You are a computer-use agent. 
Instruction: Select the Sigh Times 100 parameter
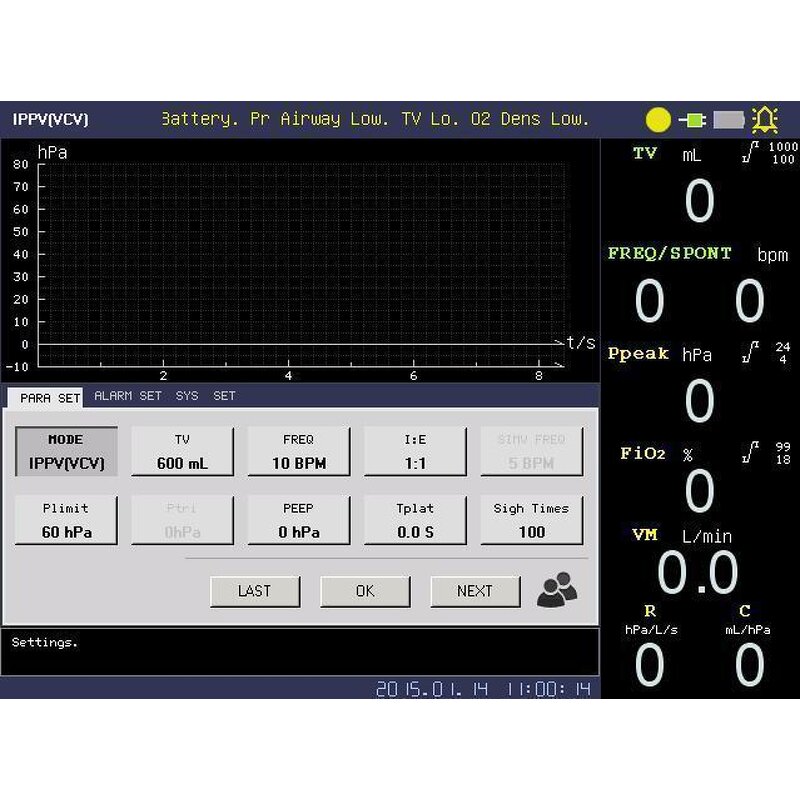531,521
